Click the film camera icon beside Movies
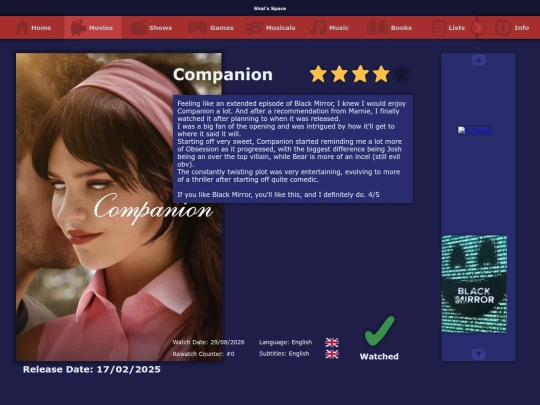The width and height of the screenshot is (540, 405). pos(78,28)
